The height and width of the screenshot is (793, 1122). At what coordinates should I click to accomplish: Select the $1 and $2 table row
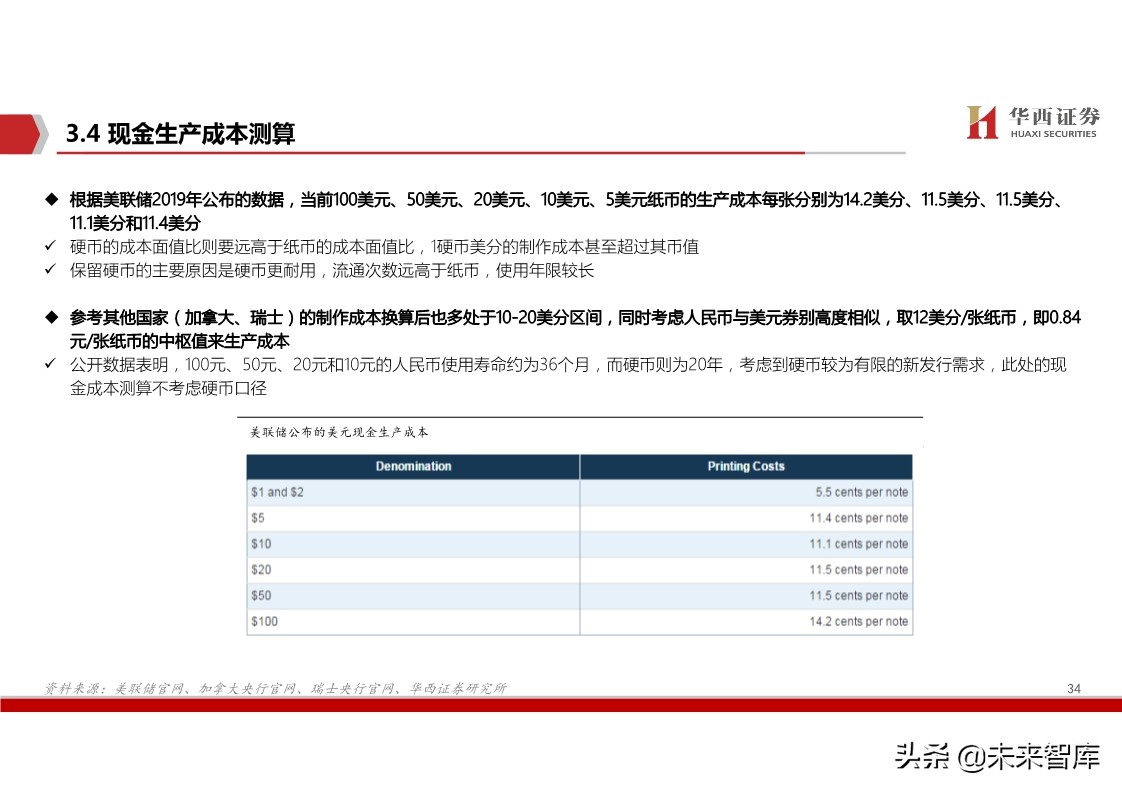point(580,492)
